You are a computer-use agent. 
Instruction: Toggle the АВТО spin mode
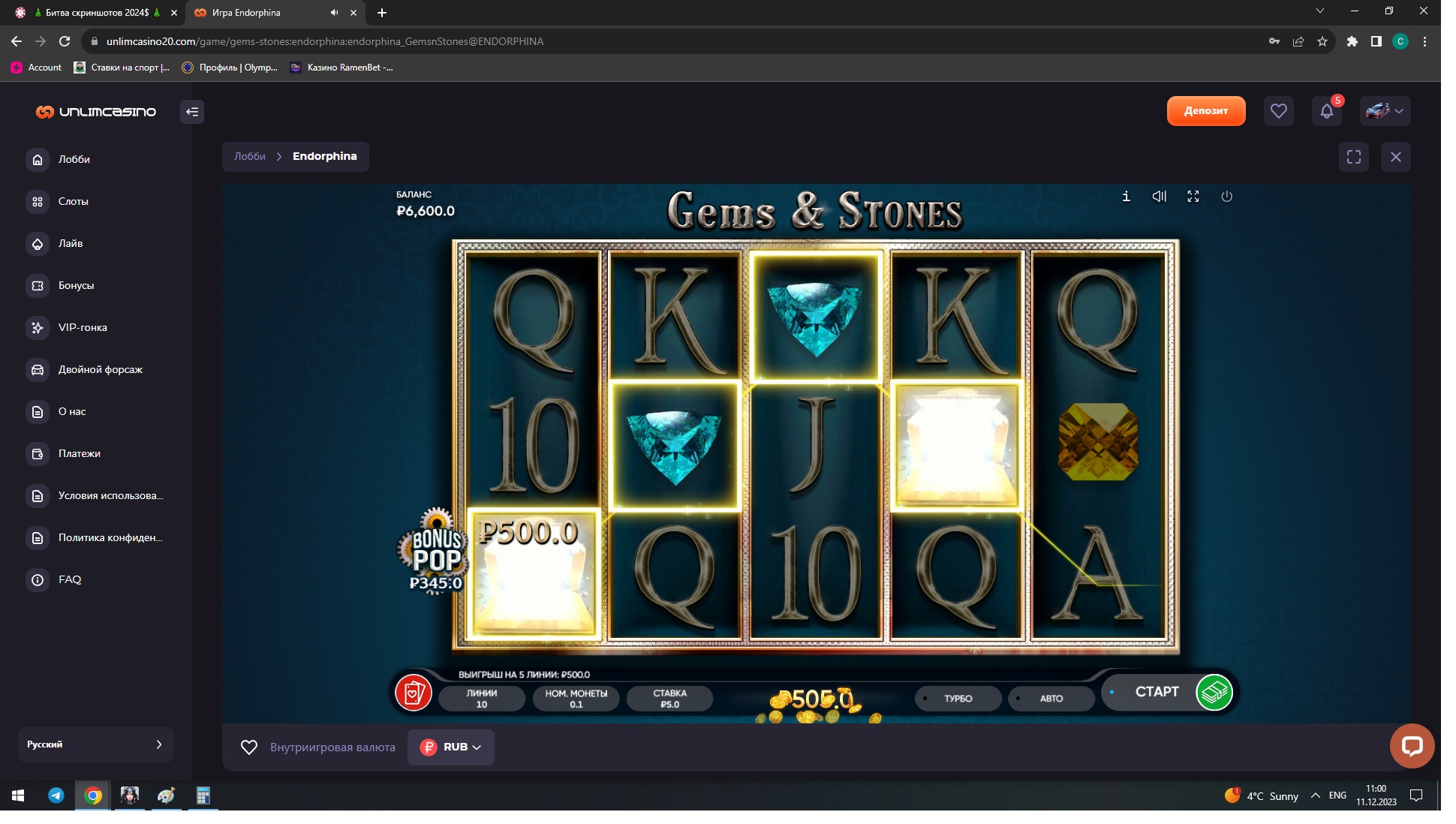[x=1051, y=699]
